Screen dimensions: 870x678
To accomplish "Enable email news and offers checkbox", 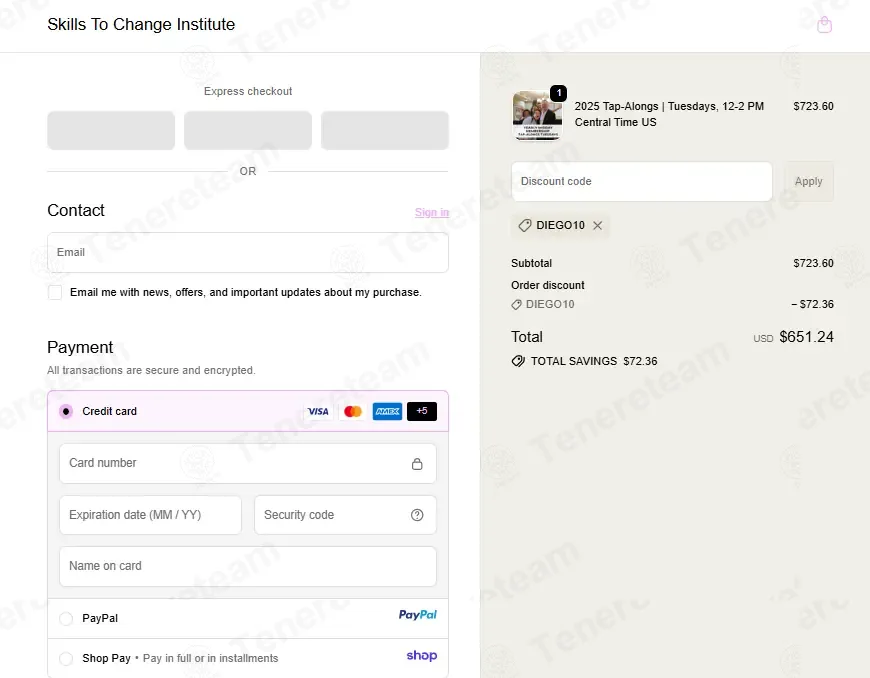I will [55, 292].
